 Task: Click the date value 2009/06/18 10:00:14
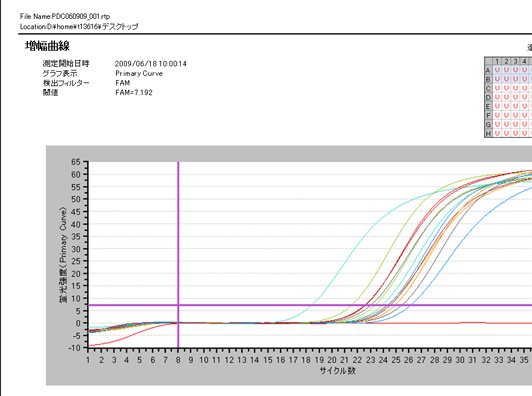pyautogui.click(x=151, y=64)
